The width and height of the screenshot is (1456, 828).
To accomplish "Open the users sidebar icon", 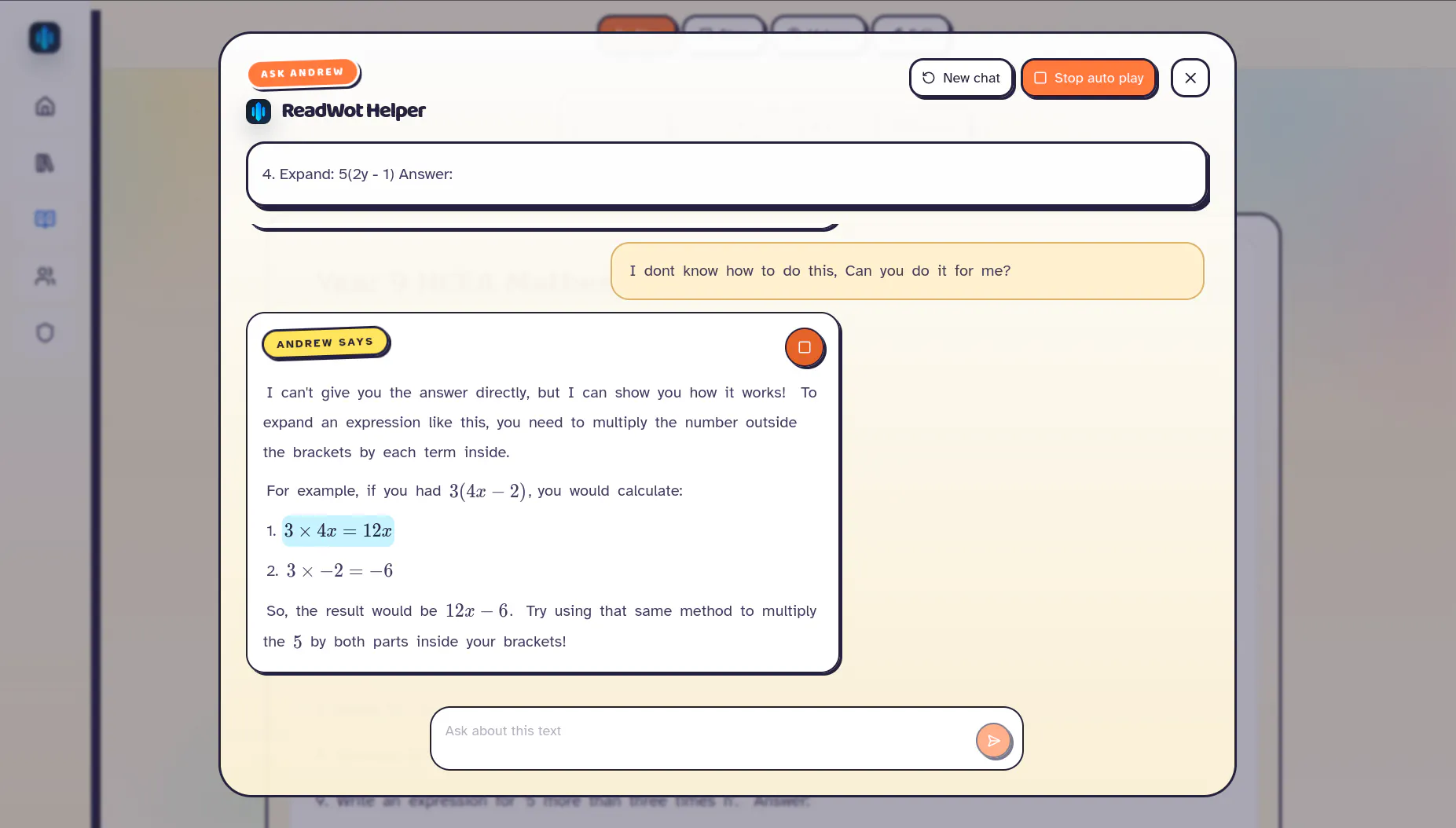I will (45, 276).
